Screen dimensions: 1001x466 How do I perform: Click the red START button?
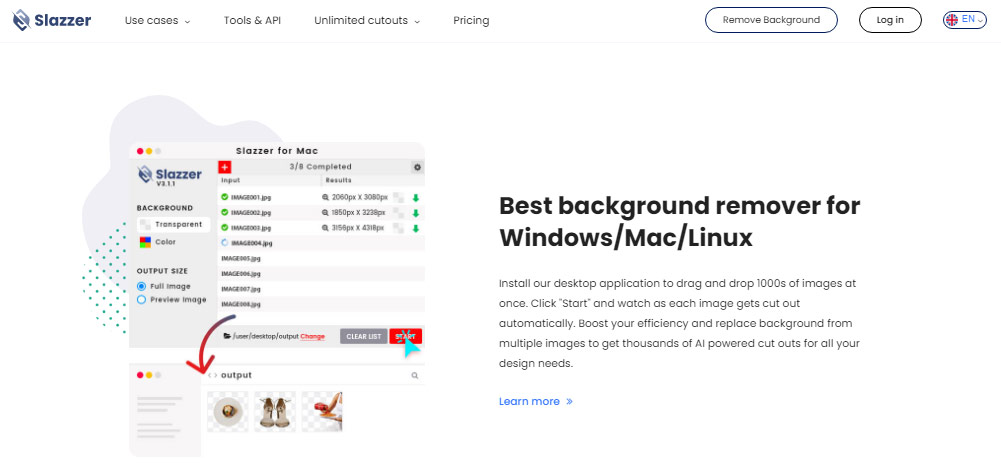[405, 336]
